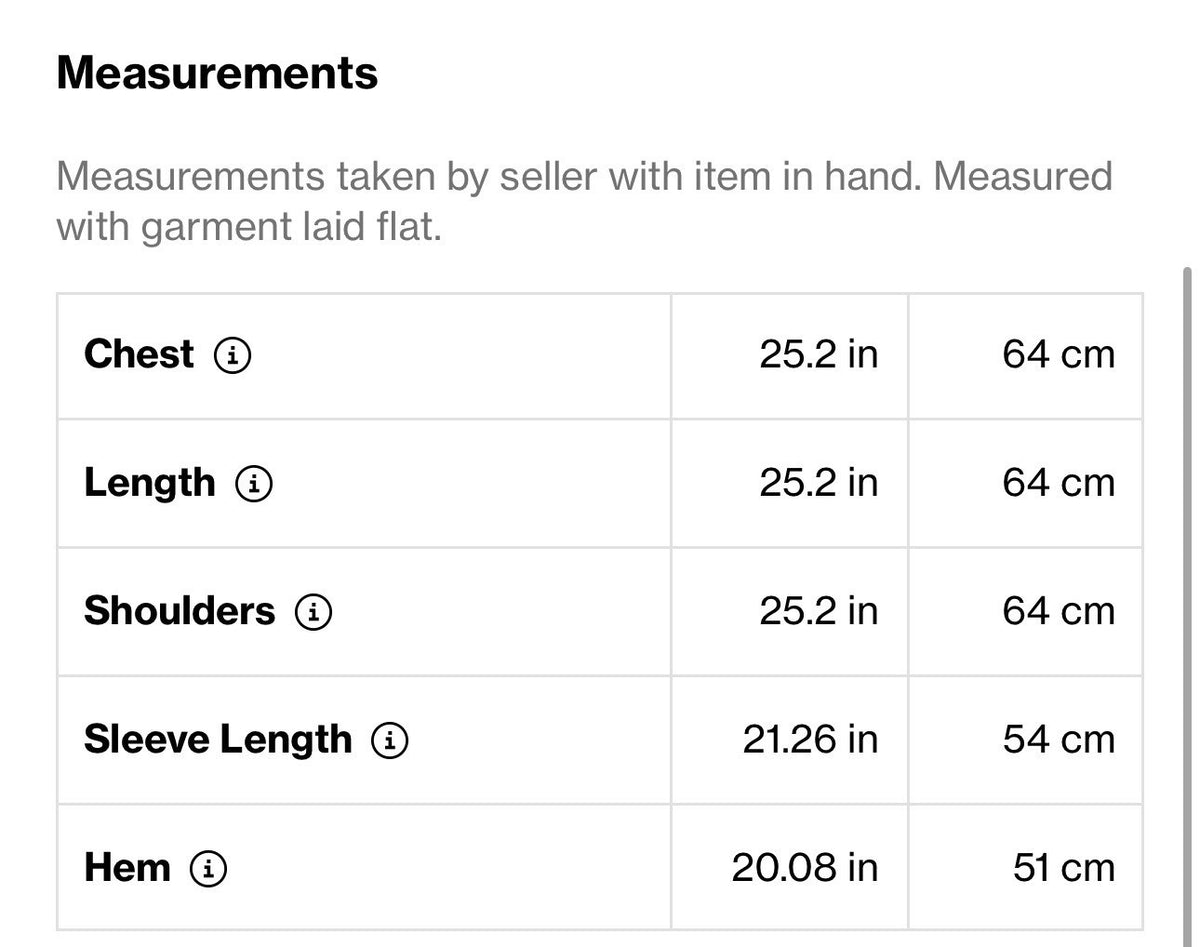Open the info icon next to Sleeve Length

click(390, 741)
